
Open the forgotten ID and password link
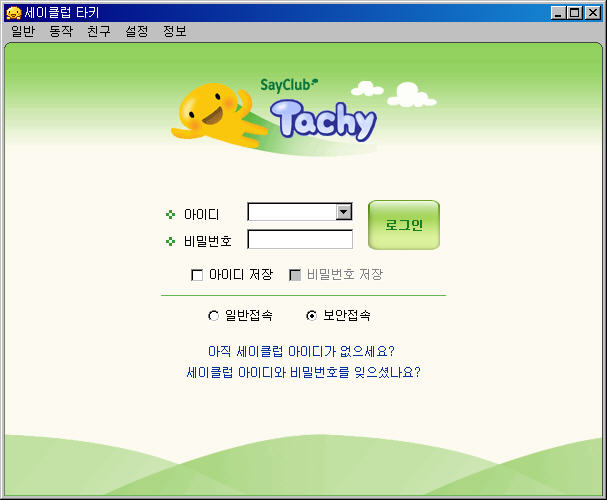303,372
